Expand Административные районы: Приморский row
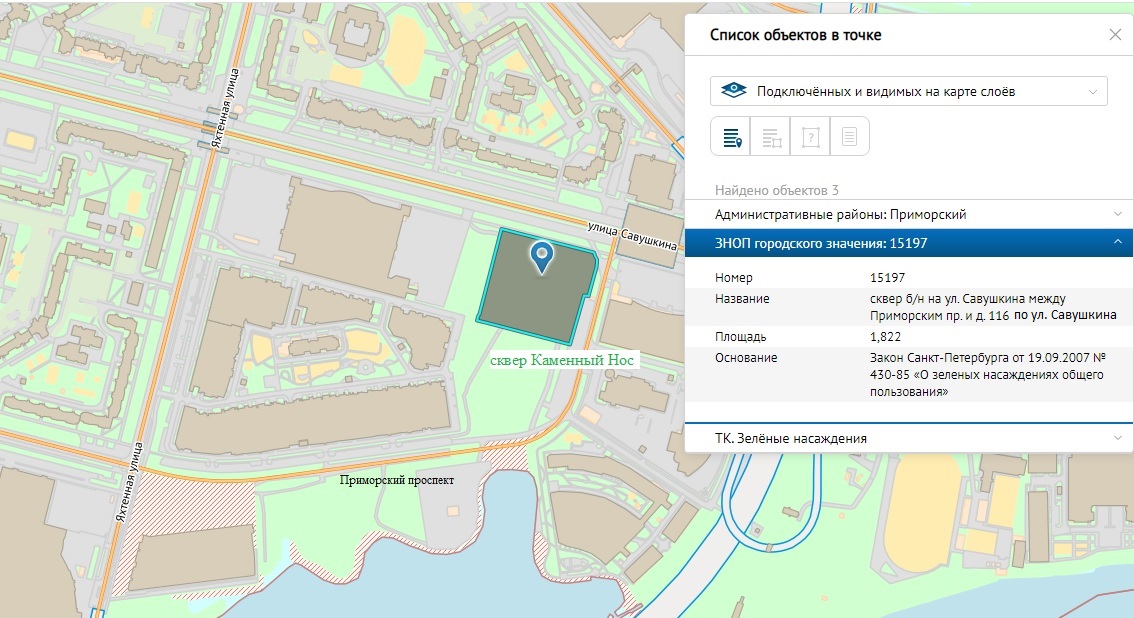Viewport: 1134px width, 618px height. click(x=1116, y=214)
